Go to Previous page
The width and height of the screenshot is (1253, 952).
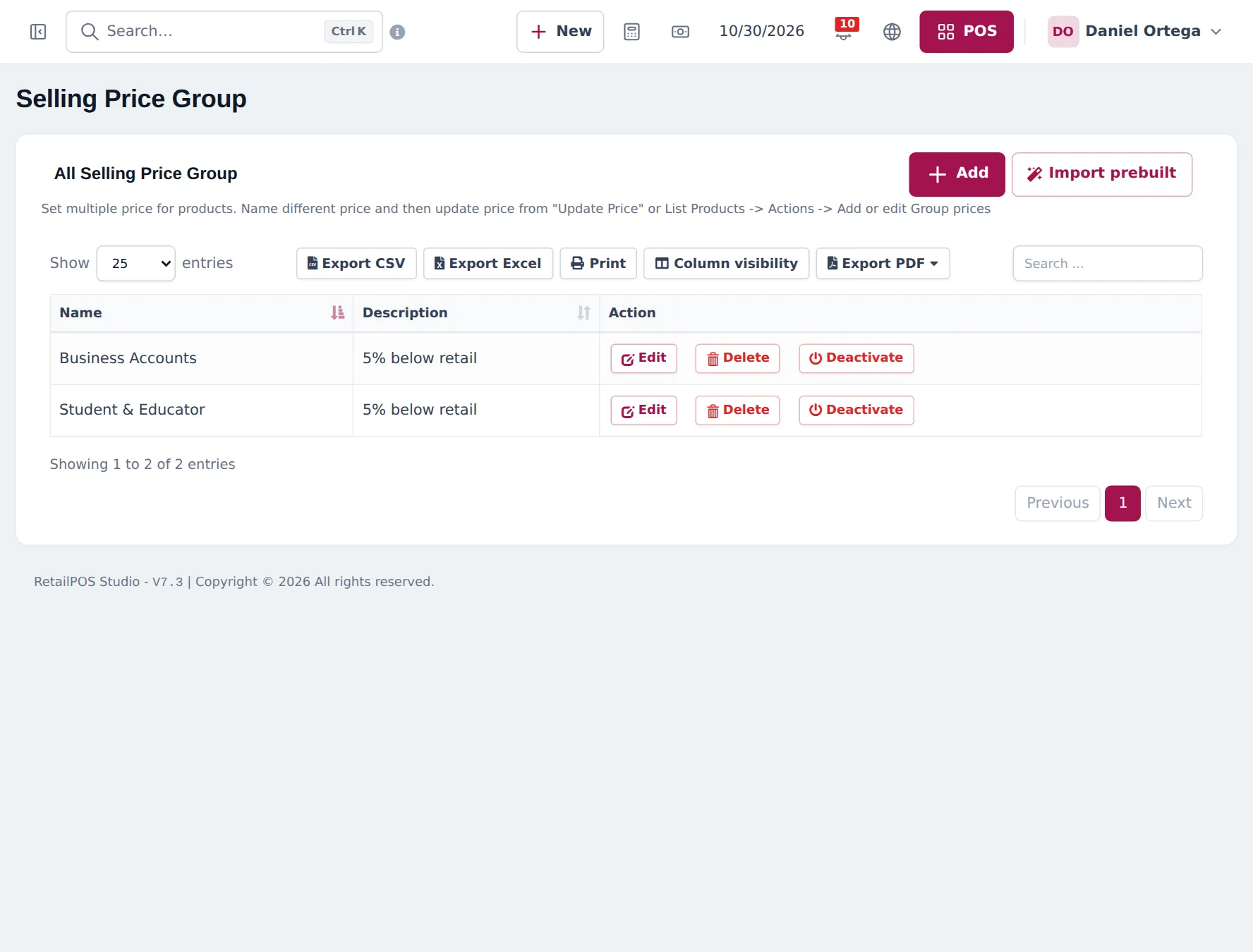pos(1057,503)
